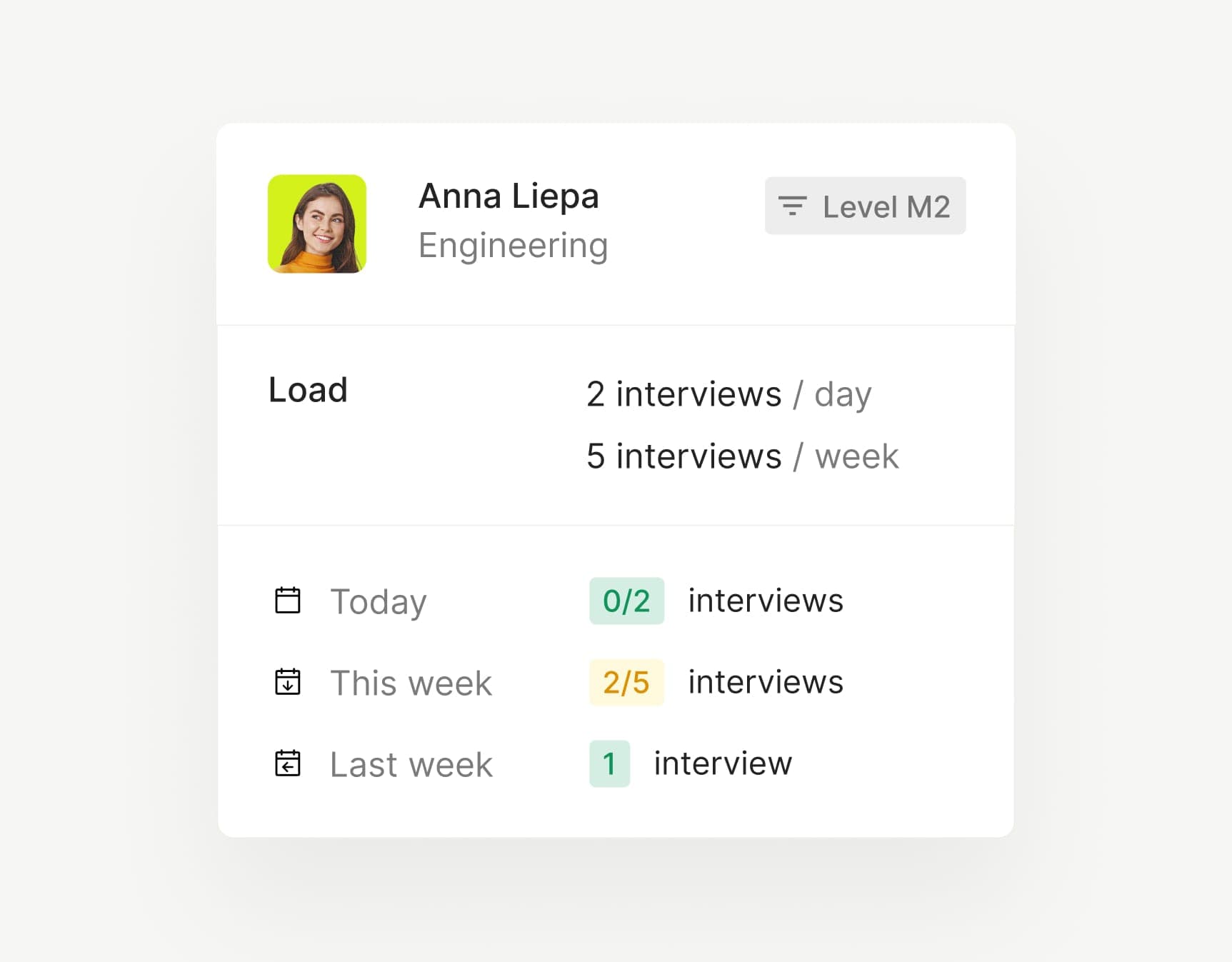Click Anna Liepa's profile photo
The width and height of the screenshot is (1232, 962).
coord(317,224)
